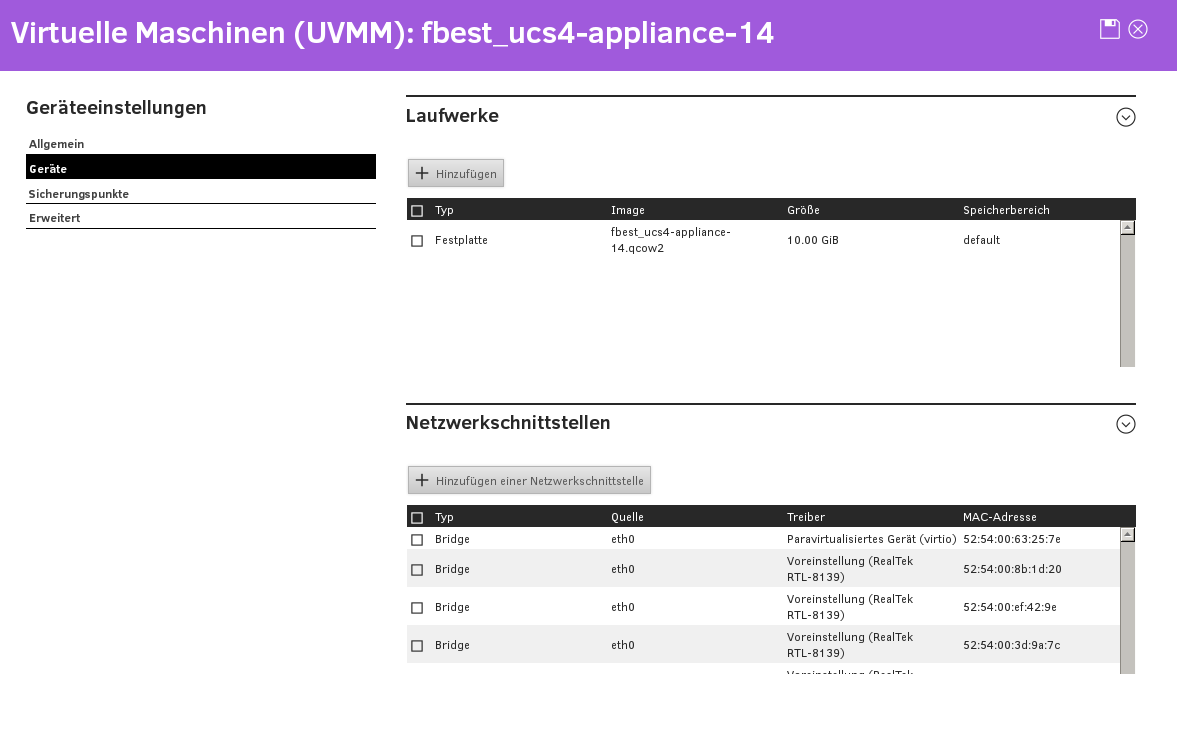The height and width of the screenshot is (732, 1177).
Task: Select the virtio Bridge row checkbox
Action: pyautogui.click(x=417, y=540)
